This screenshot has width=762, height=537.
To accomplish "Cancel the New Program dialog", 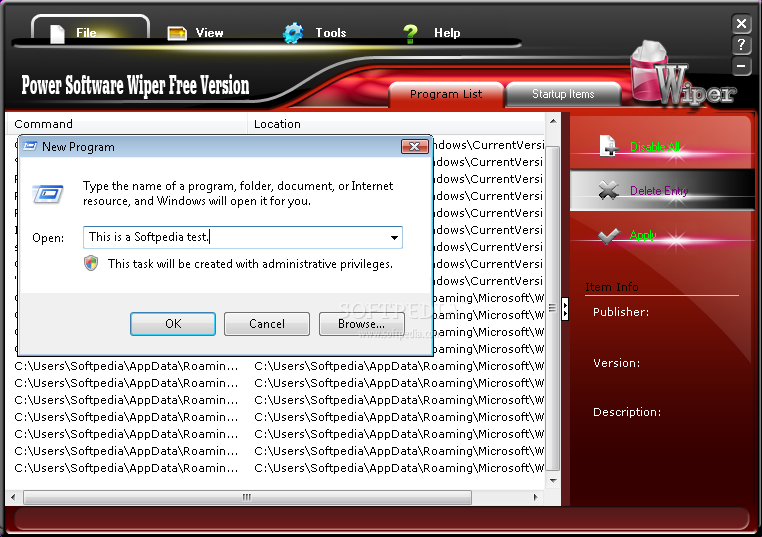I will (267, 324).
